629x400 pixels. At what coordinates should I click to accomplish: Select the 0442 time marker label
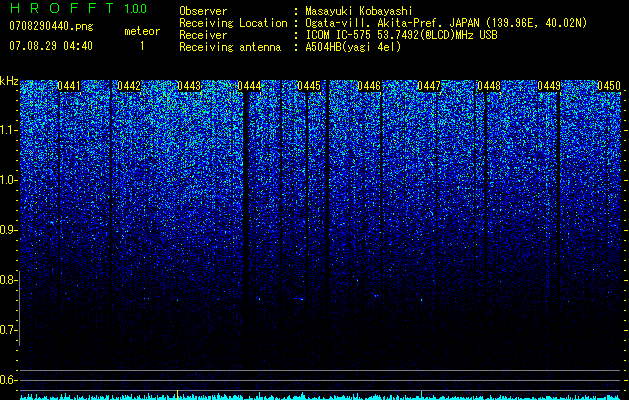point(129,86)
